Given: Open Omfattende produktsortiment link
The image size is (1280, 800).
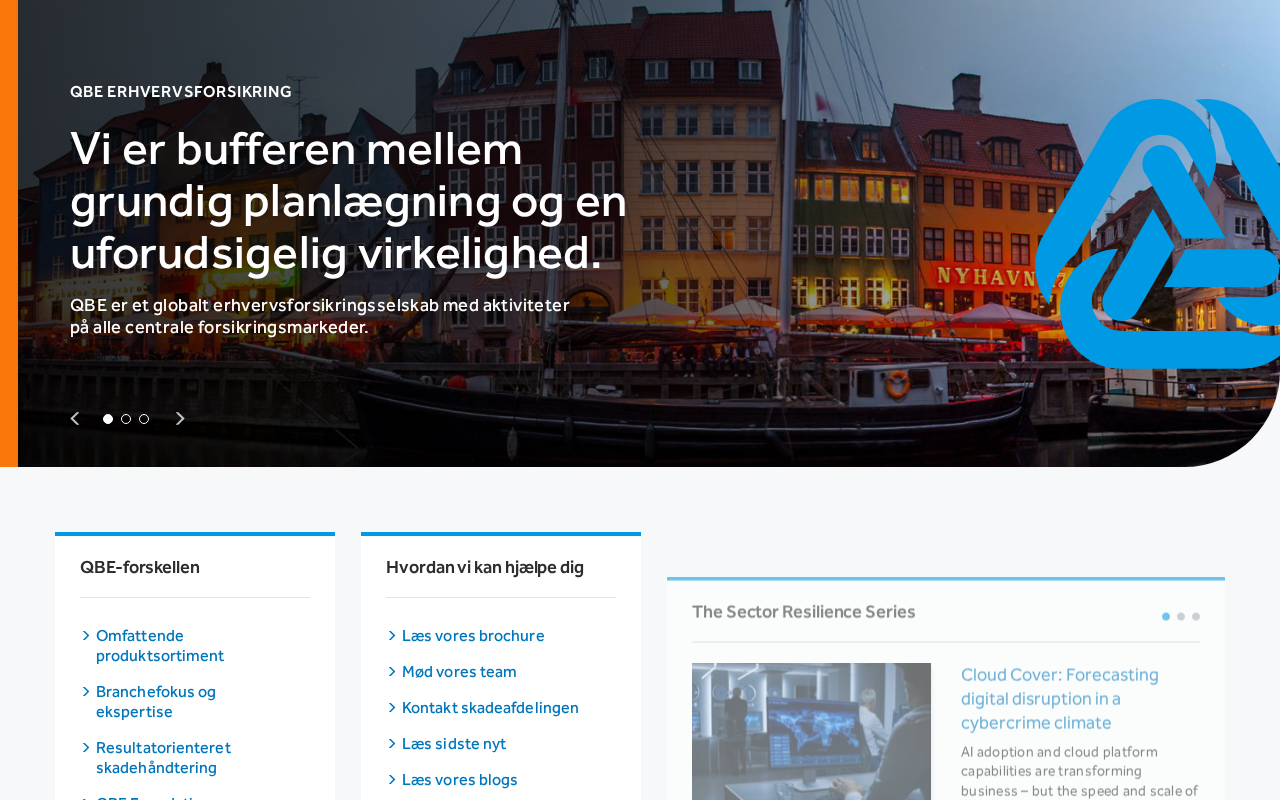Looking at the screenshot, I should pos(160,646).
